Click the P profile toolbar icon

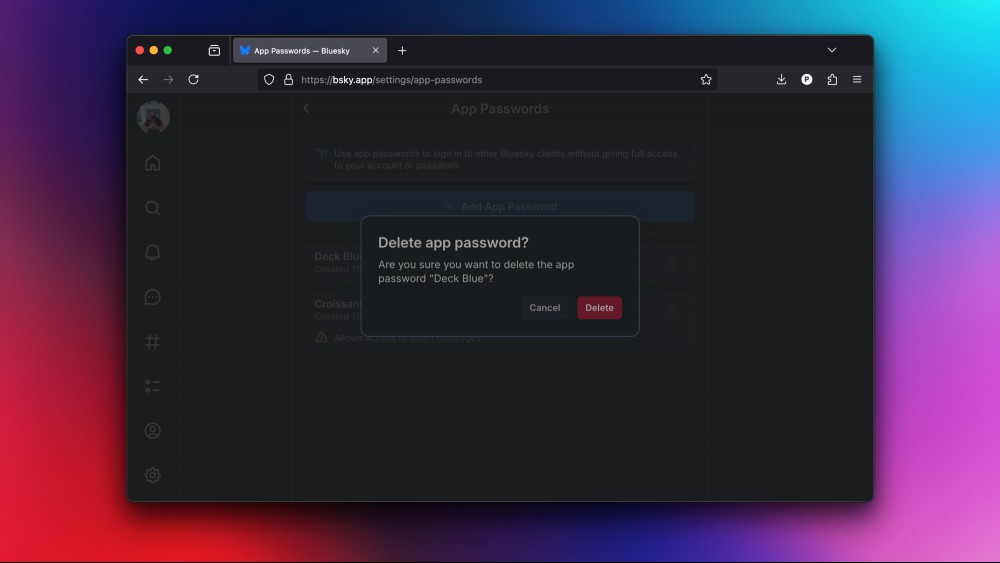(807, 80)
